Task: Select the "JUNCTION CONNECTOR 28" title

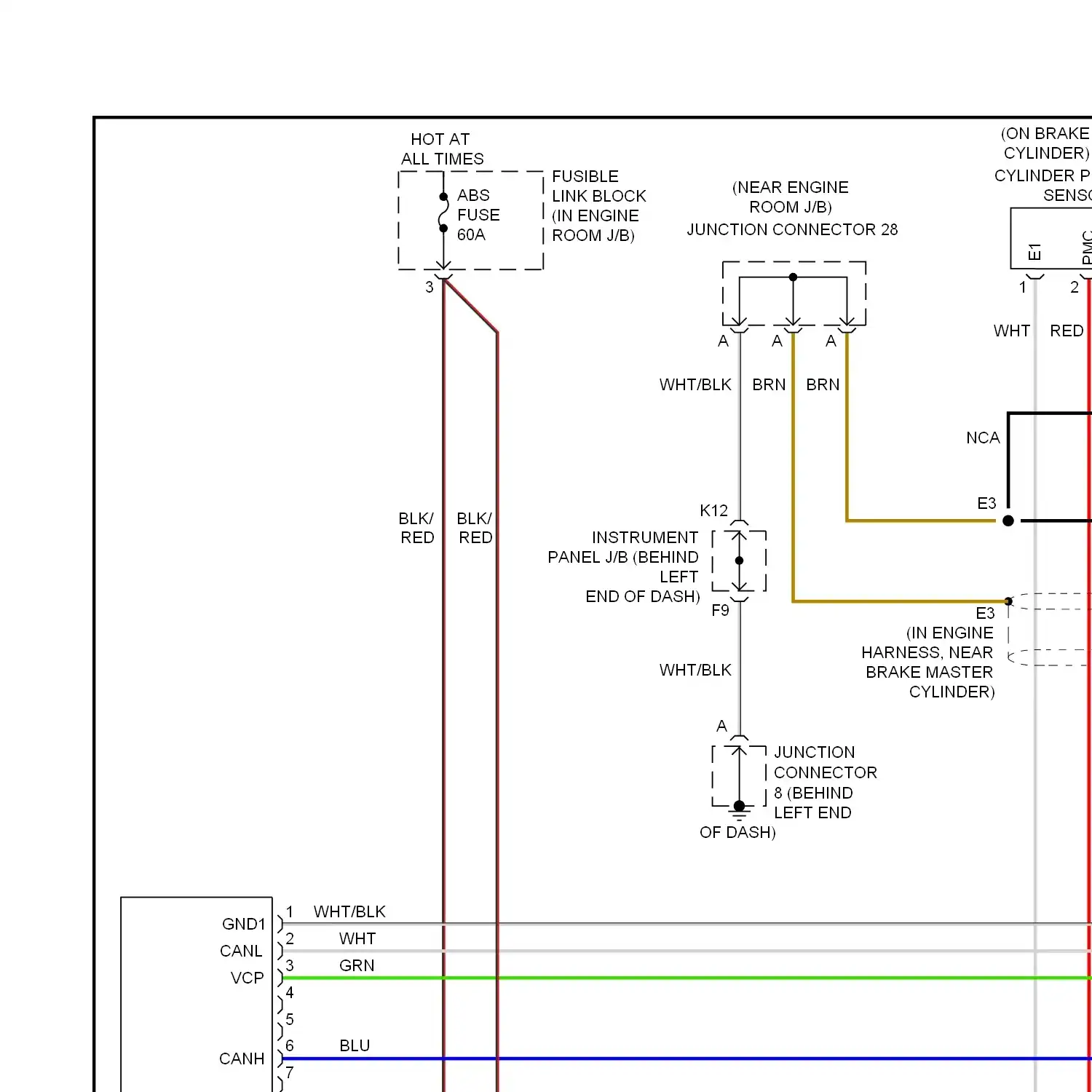Action: (792, 230)
